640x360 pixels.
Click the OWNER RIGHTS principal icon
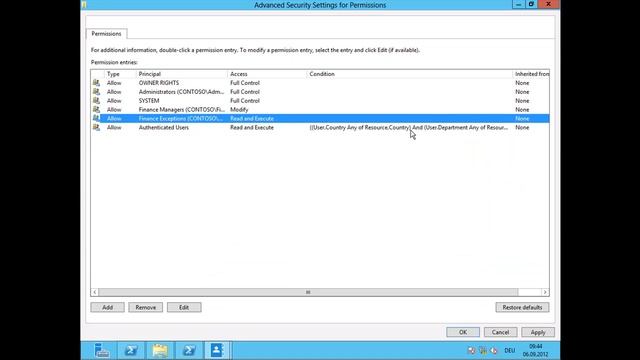pos(96,83)
